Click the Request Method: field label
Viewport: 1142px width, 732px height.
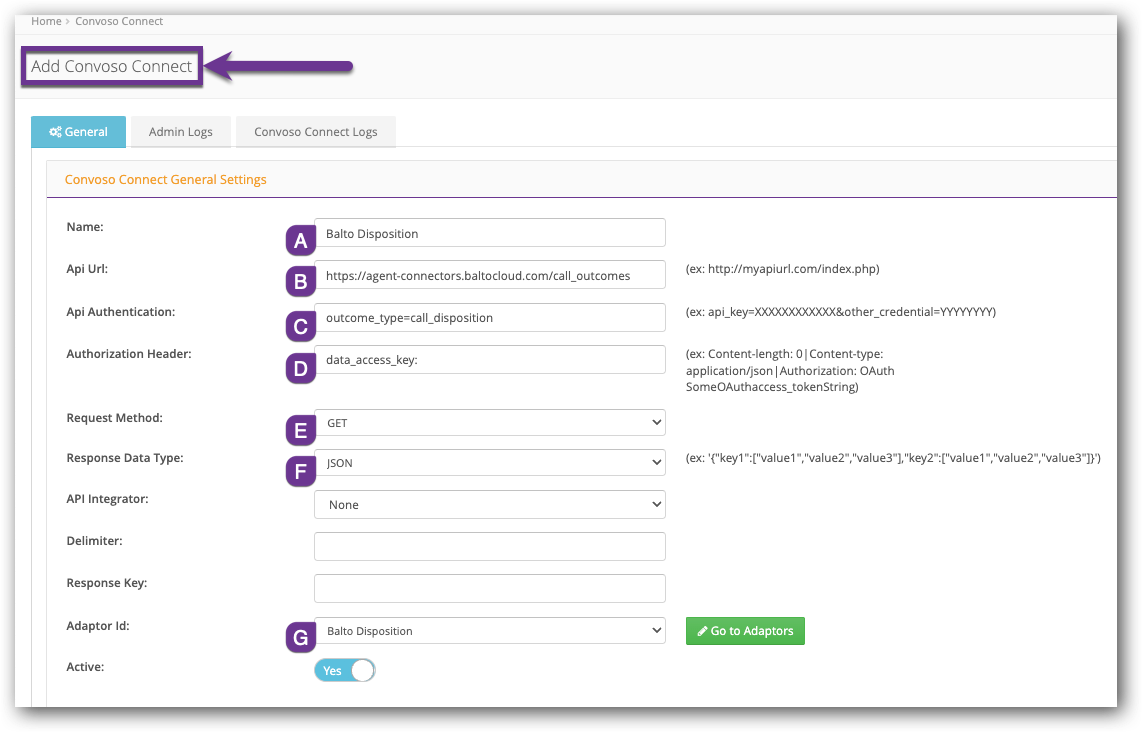pyautogui.click(x=114, y=418)
